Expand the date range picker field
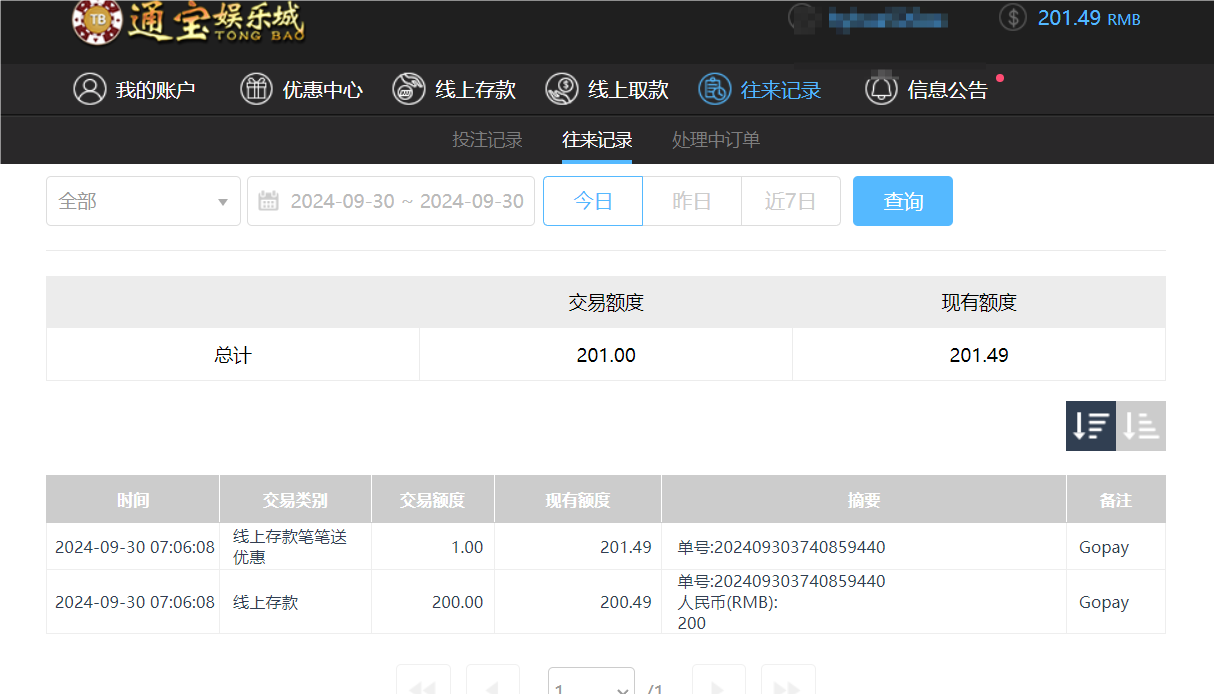Viewport: 1214px width, 694px height. 400,200
